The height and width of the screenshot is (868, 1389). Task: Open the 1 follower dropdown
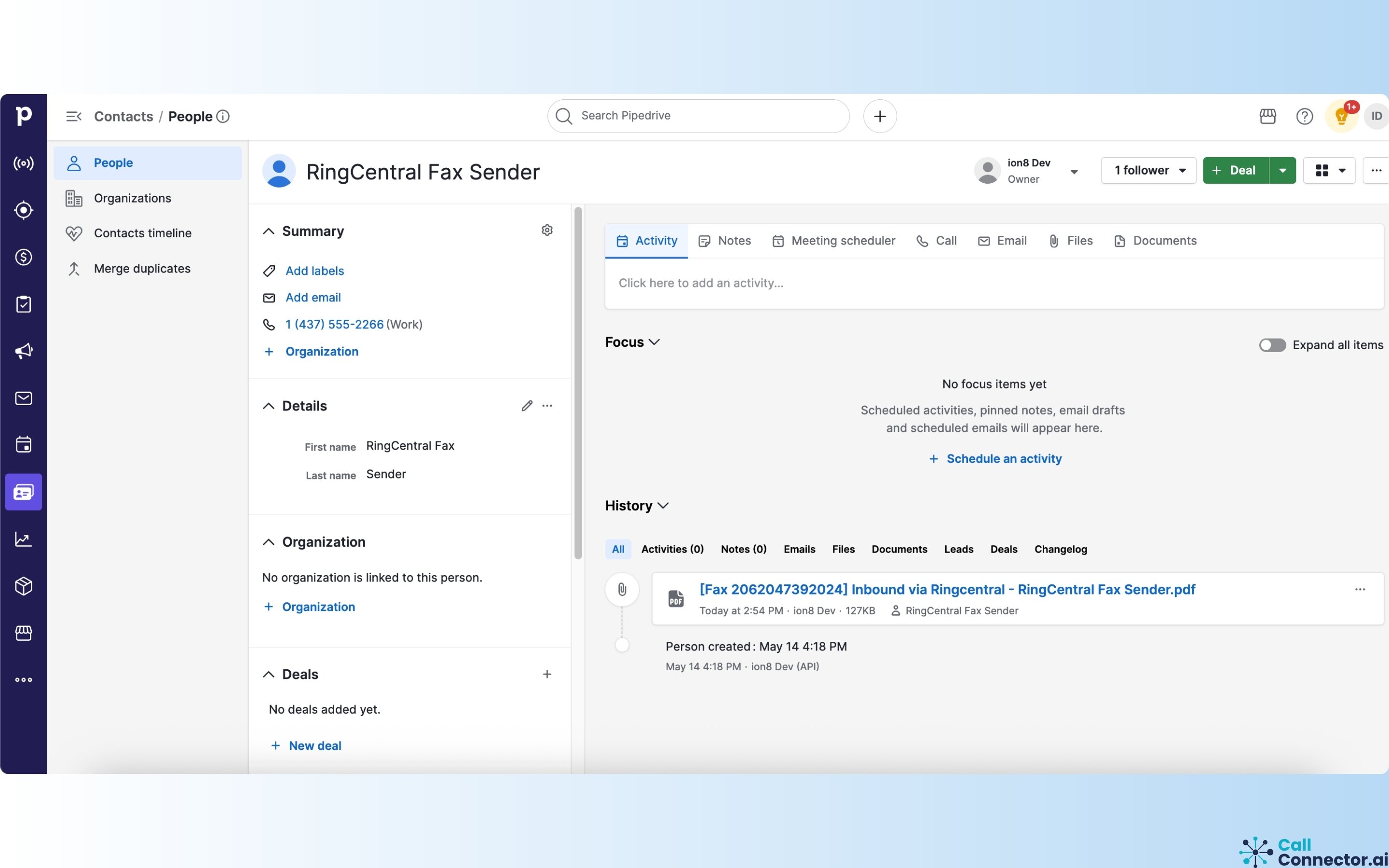1148,171
